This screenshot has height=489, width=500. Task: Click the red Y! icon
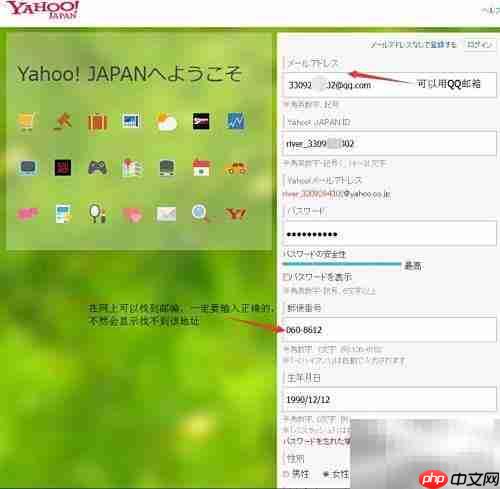tap(235, 214)
